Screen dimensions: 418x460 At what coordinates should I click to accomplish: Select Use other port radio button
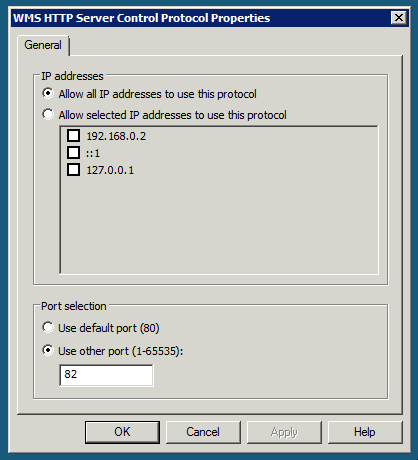[48, 350]
